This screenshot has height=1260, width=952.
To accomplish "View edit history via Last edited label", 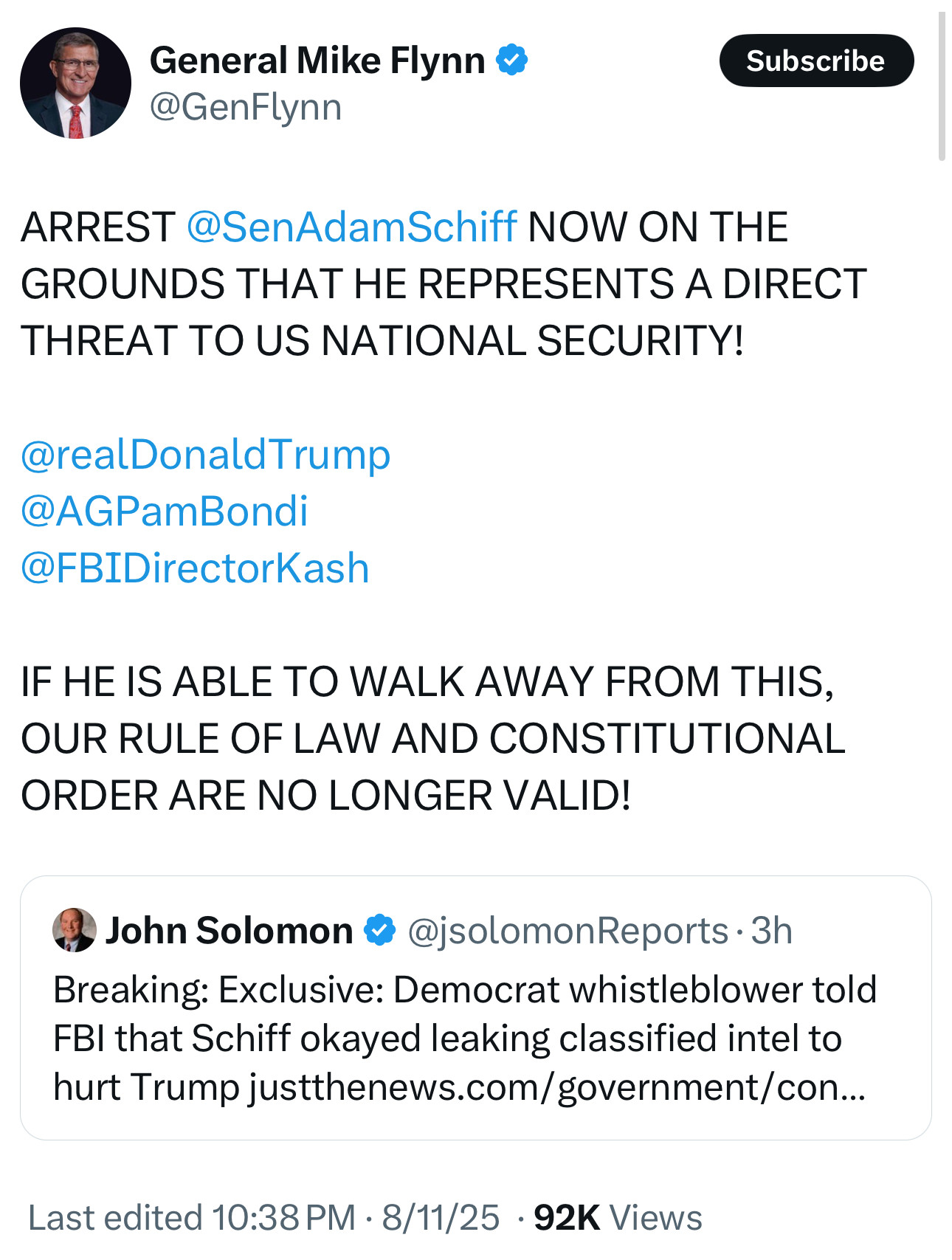I will [x=114, y=1218].
